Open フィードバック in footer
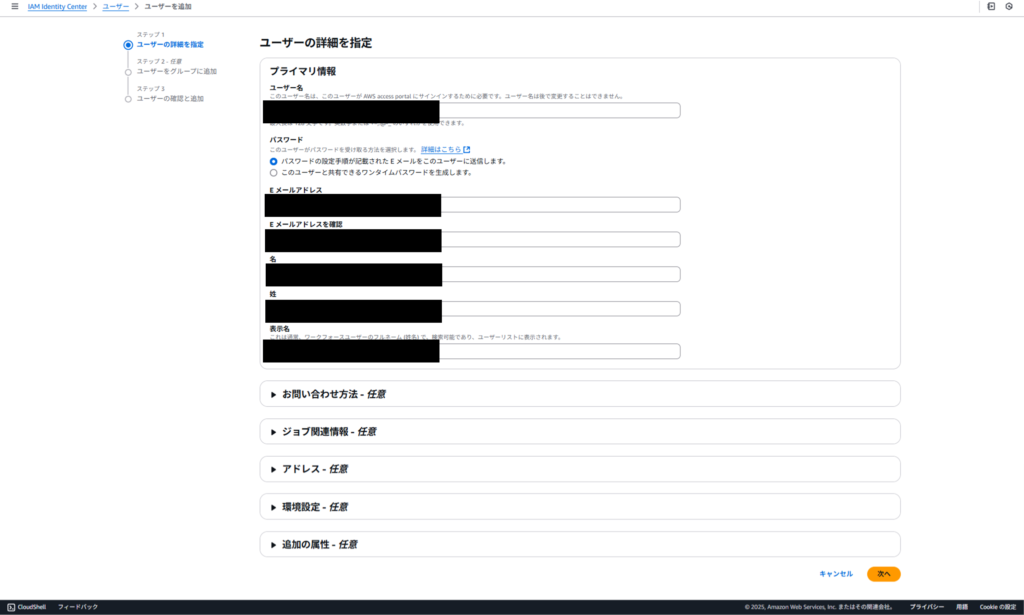This screenshot has height=615, width=1024. (x=78, y=607)
